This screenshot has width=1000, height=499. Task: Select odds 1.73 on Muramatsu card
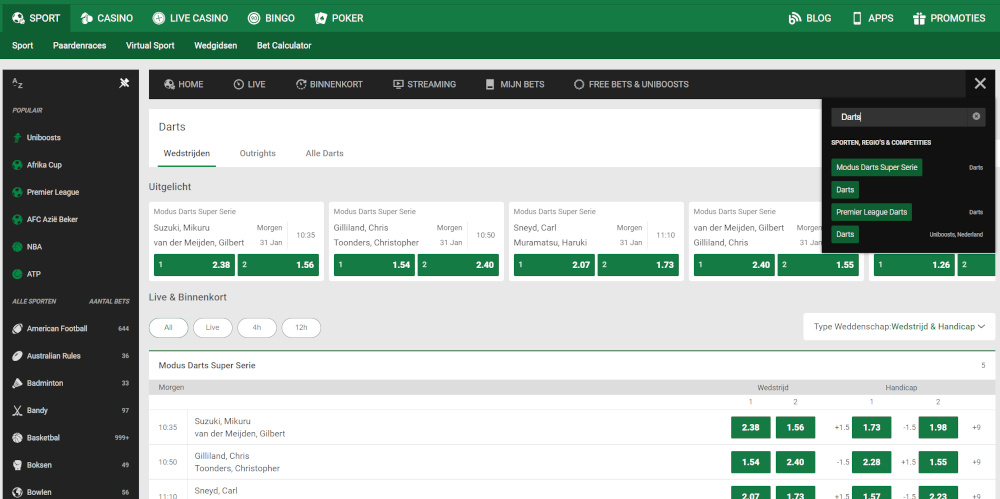click(x=638, y=265)
